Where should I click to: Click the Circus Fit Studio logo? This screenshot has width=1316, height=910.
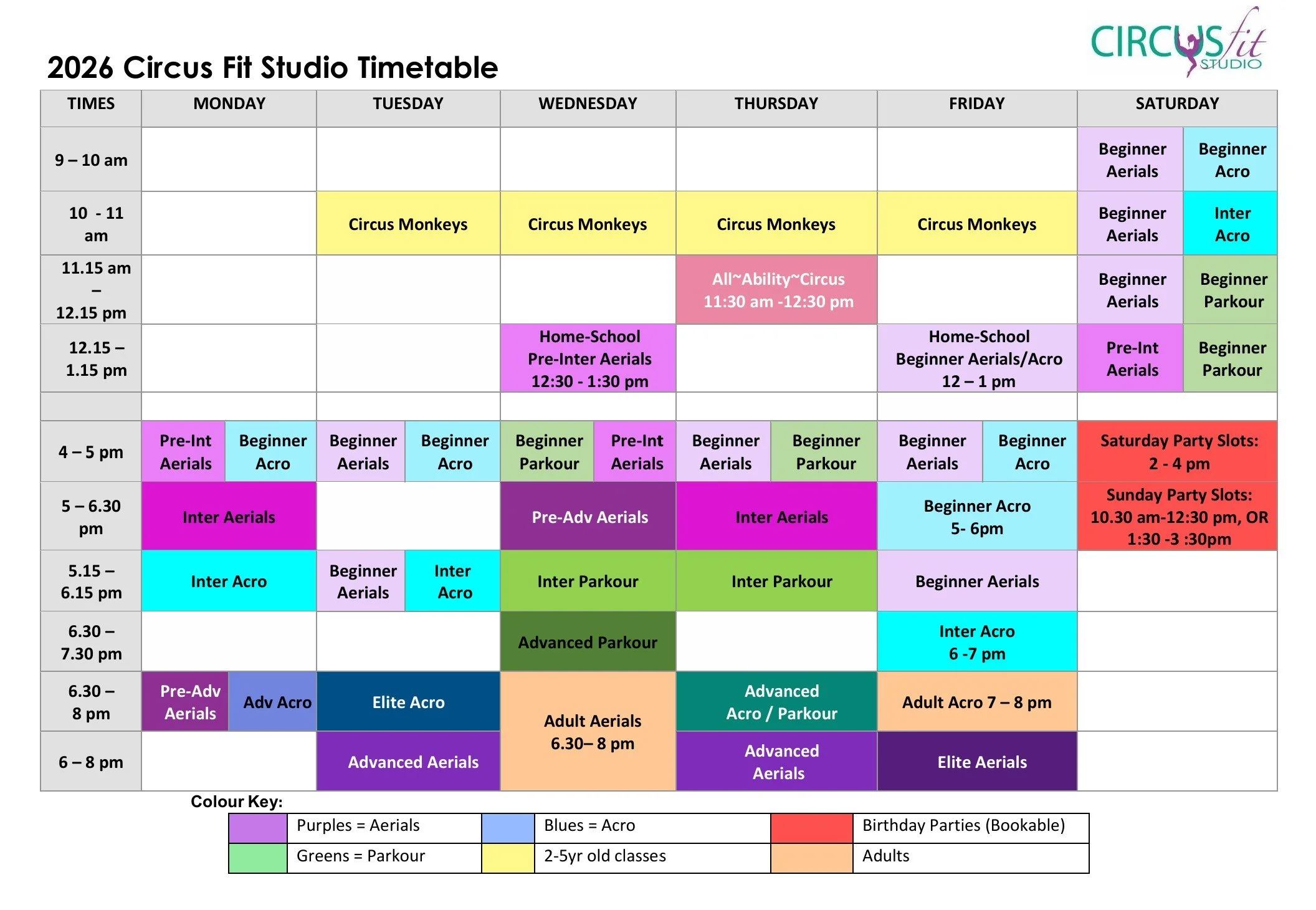point(1178,44)
